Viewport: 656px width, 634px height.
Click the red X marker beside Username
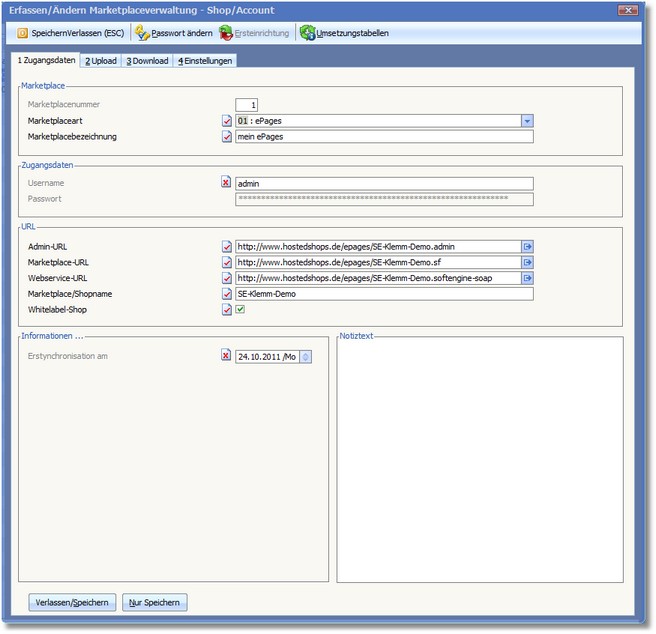[226, 183]
